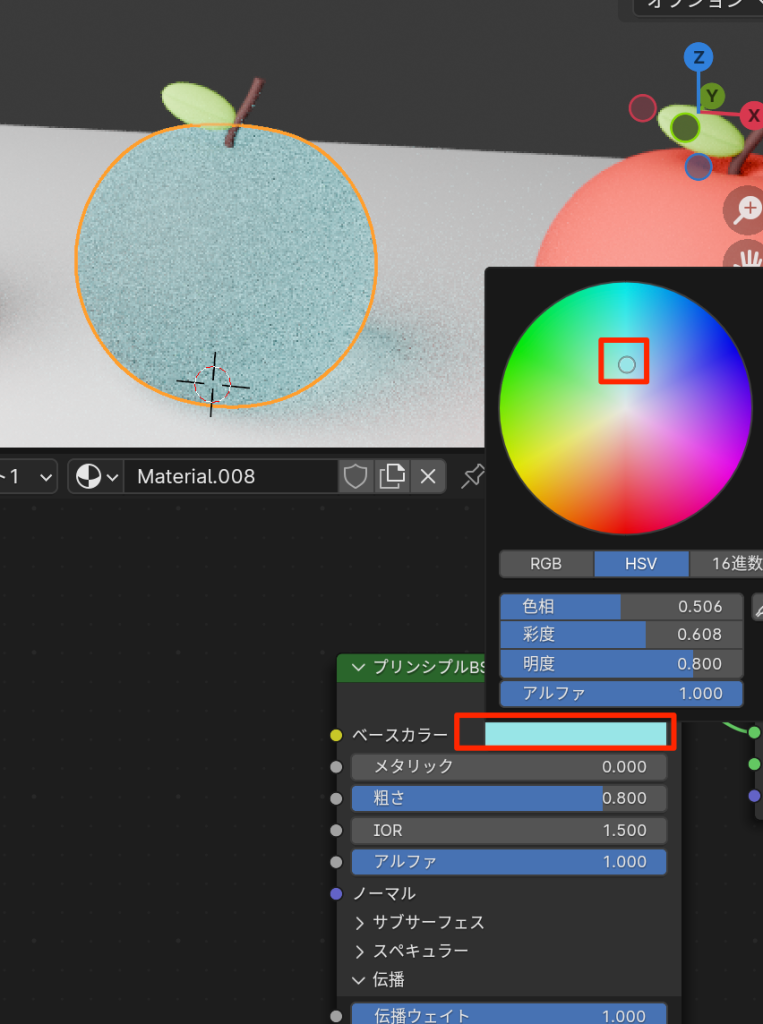The height and width of the screenshot is (1024, 763).
Task: Click the green Y axis gizmo ball
Action: point(712,96)
